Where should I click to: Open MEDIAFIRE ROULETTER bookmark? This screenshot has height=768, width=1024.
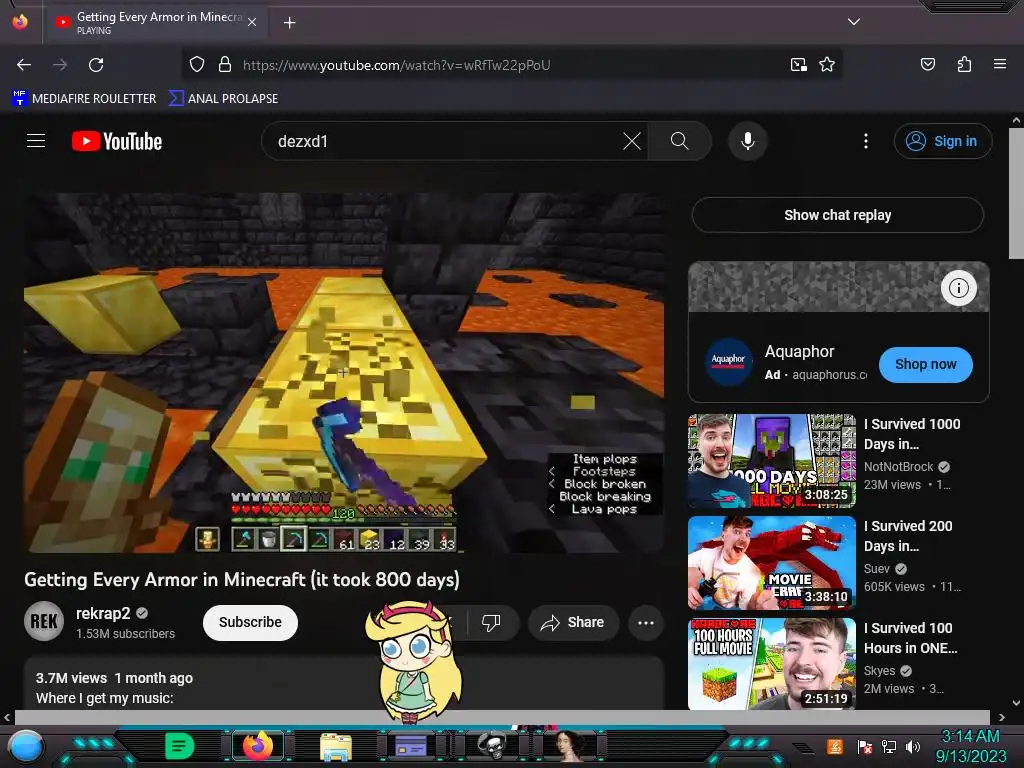(84, 99)
